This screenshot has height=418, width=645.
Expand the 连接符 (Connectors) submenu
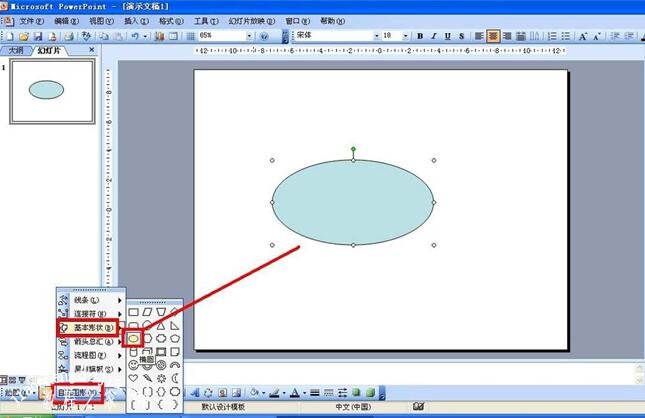[x=91, y=314]
